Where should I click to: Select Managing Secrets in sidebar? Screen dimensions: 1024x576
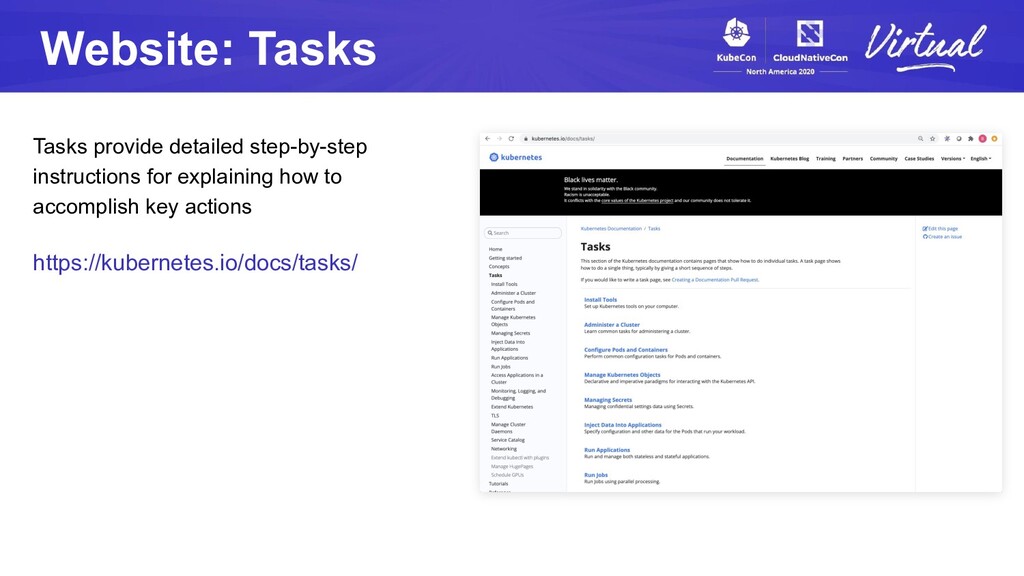[511, 333]
